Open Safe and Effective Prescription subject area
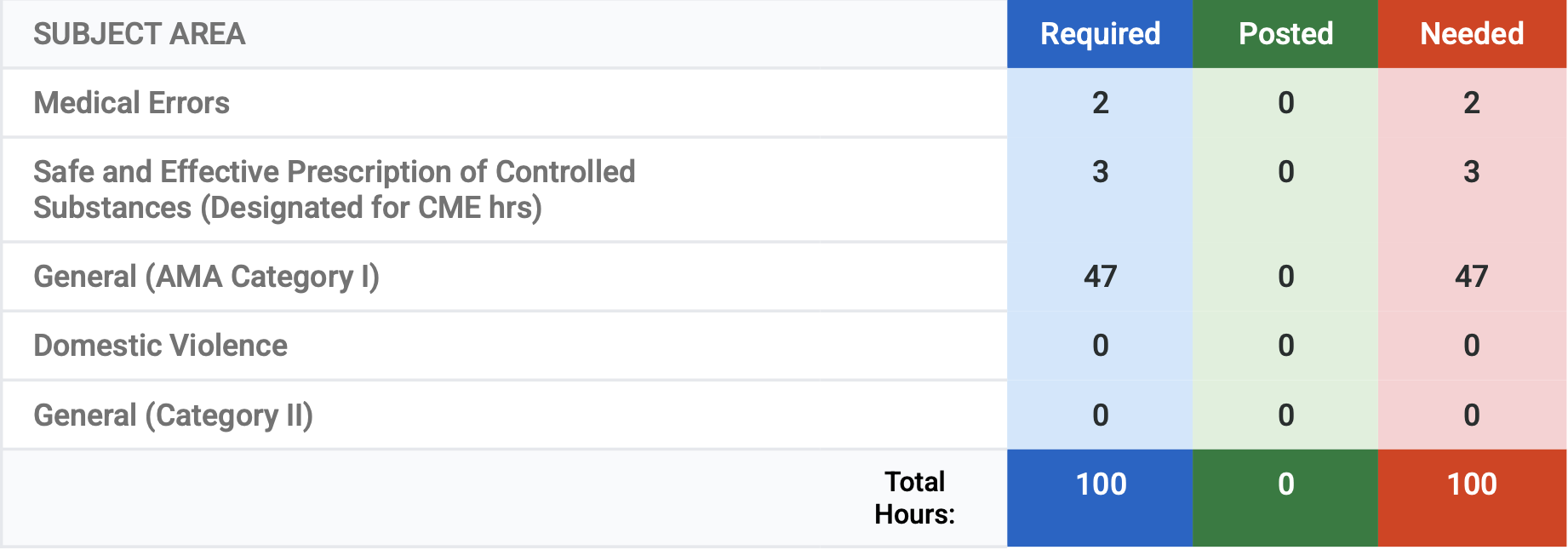1568x550 pixels. click(334, 189)
